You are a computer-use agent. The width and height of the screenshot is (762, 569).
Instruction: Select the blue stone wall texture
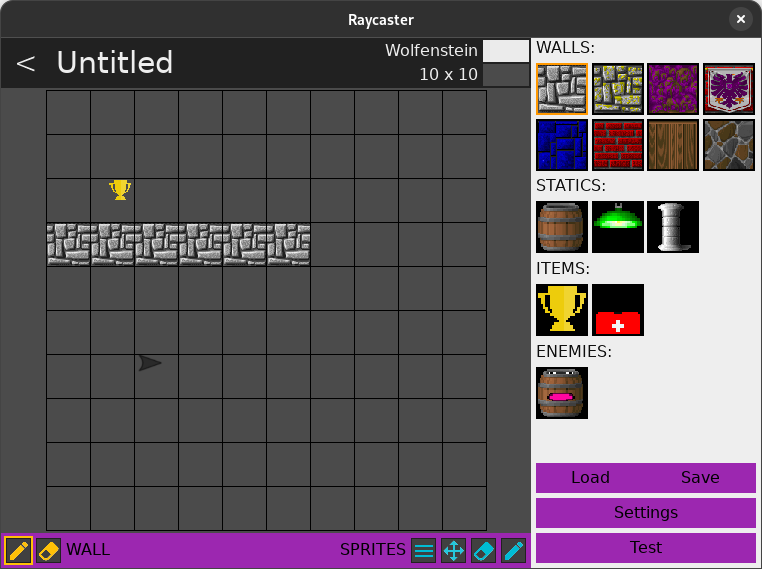(562, 145)
